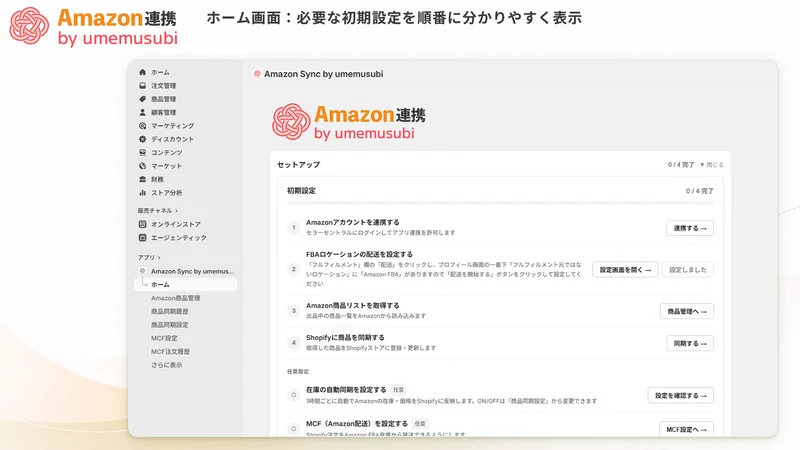The width and height of the screenshot is (800, 450).
Task: Open MCF注文履歴 sub-page
Action: point(170,352)
